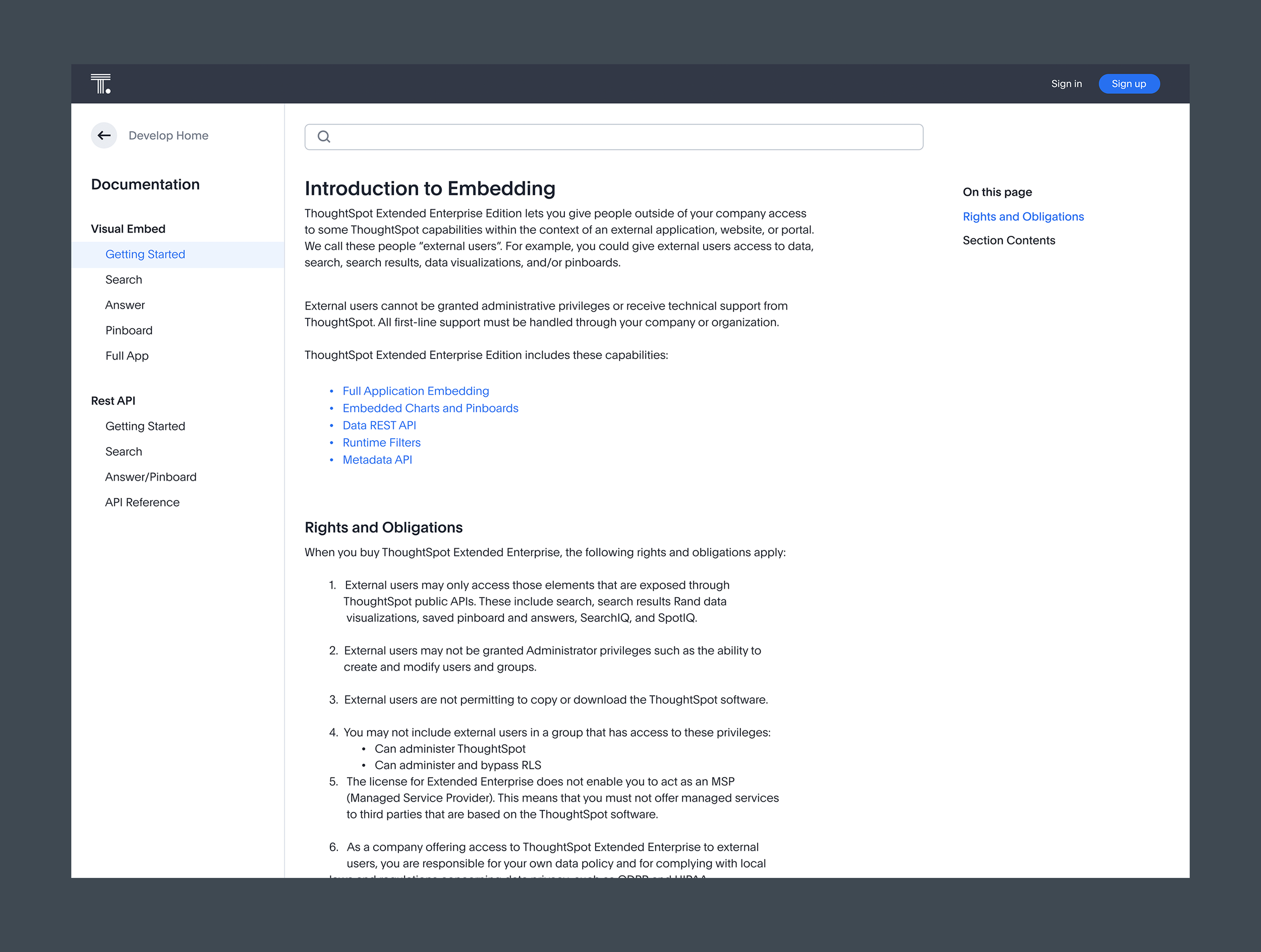Go to Develop Home
Viewport: 1261px width, 952px height.
point(168,136)
